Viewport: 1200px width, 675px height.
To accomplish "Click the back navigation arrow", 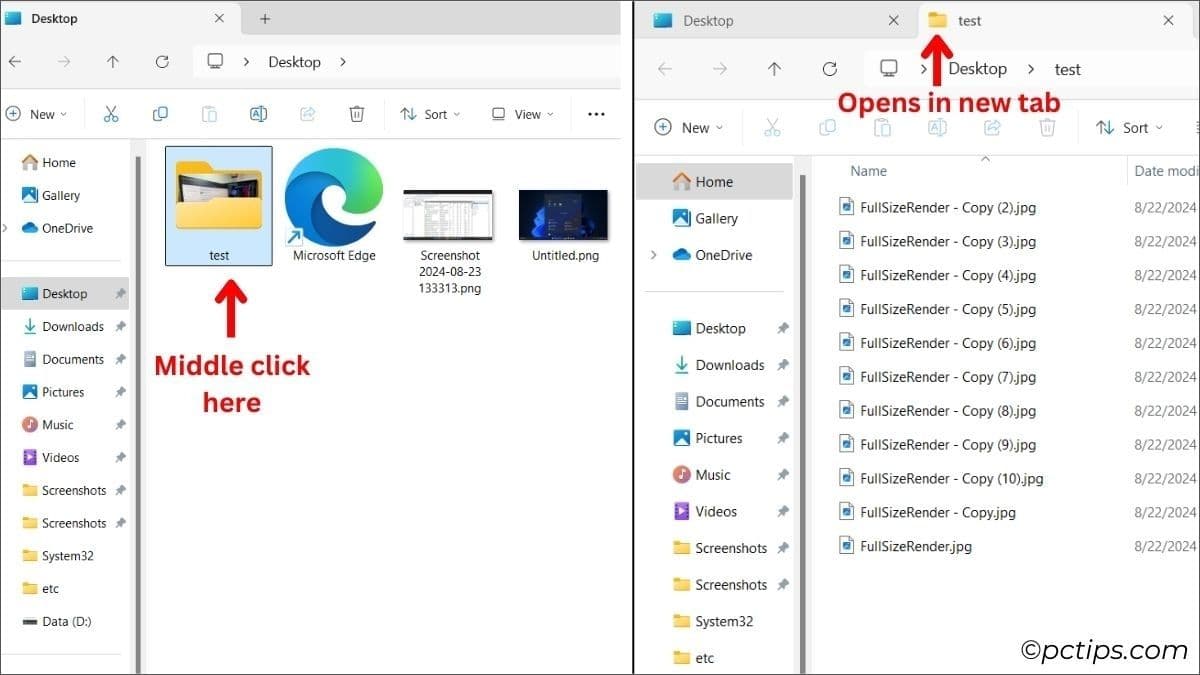I will pyautogui.click(x=16, y=62).
